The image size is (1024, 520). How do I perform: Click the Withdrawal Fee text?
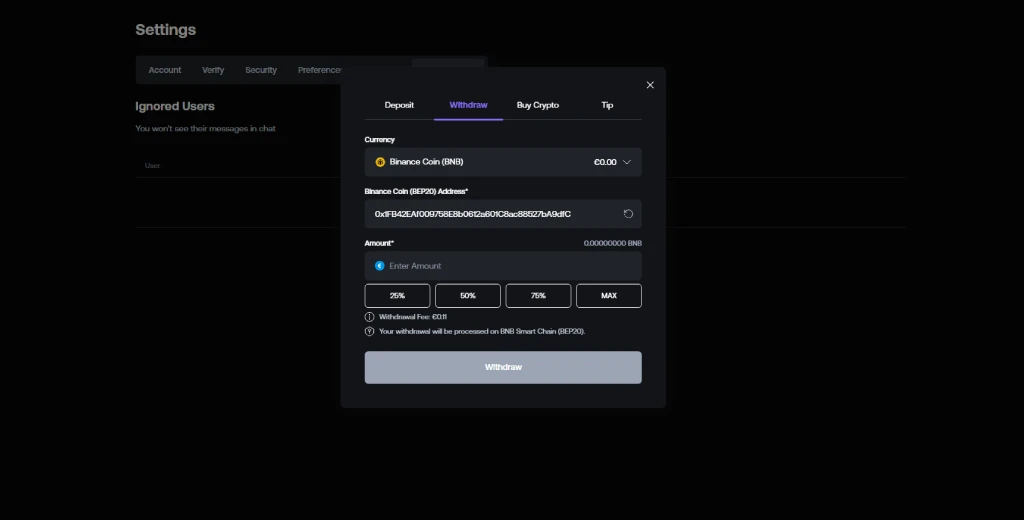413,317
